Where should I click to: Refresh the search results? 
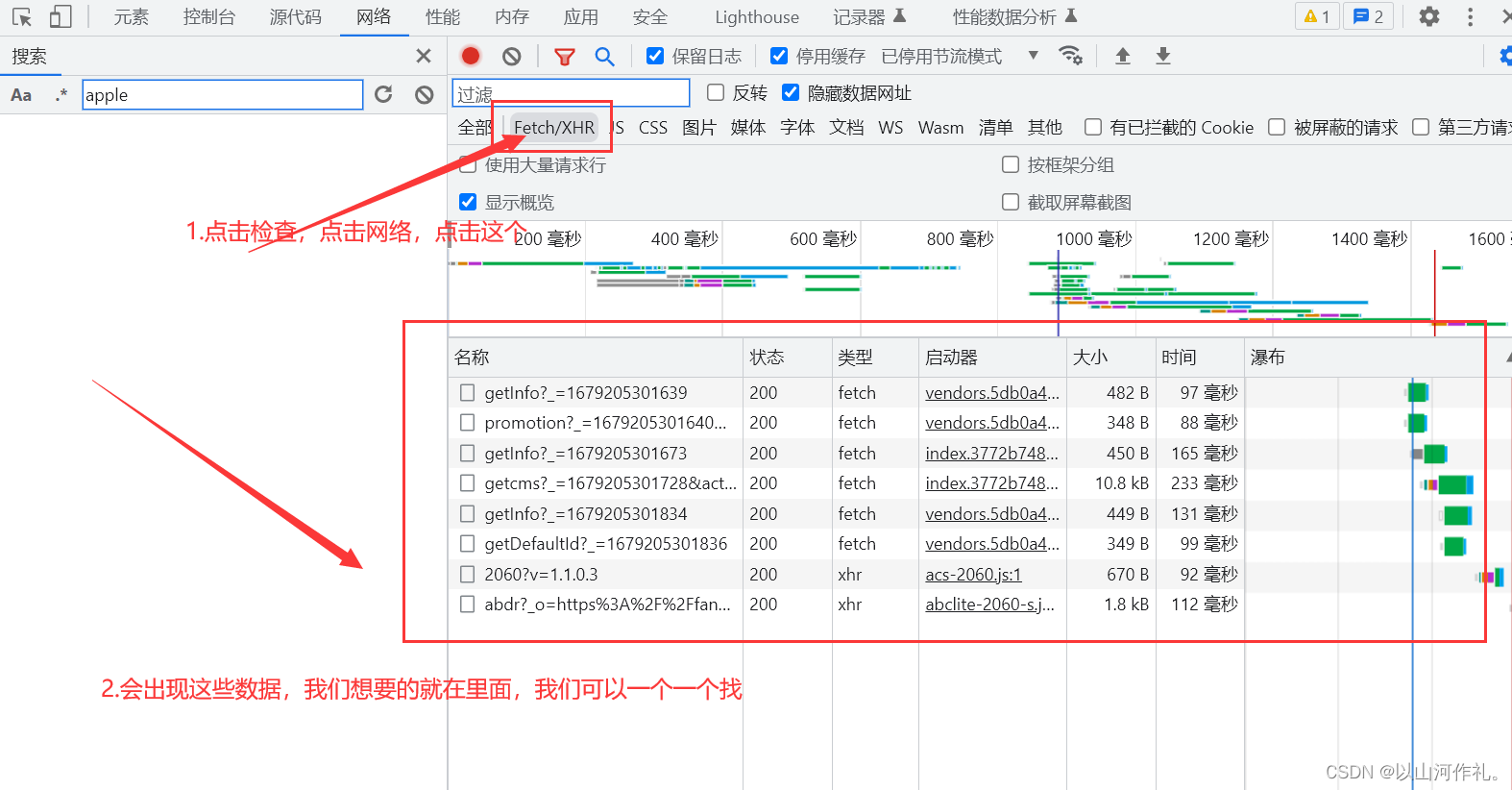click(x=383, y=94)
